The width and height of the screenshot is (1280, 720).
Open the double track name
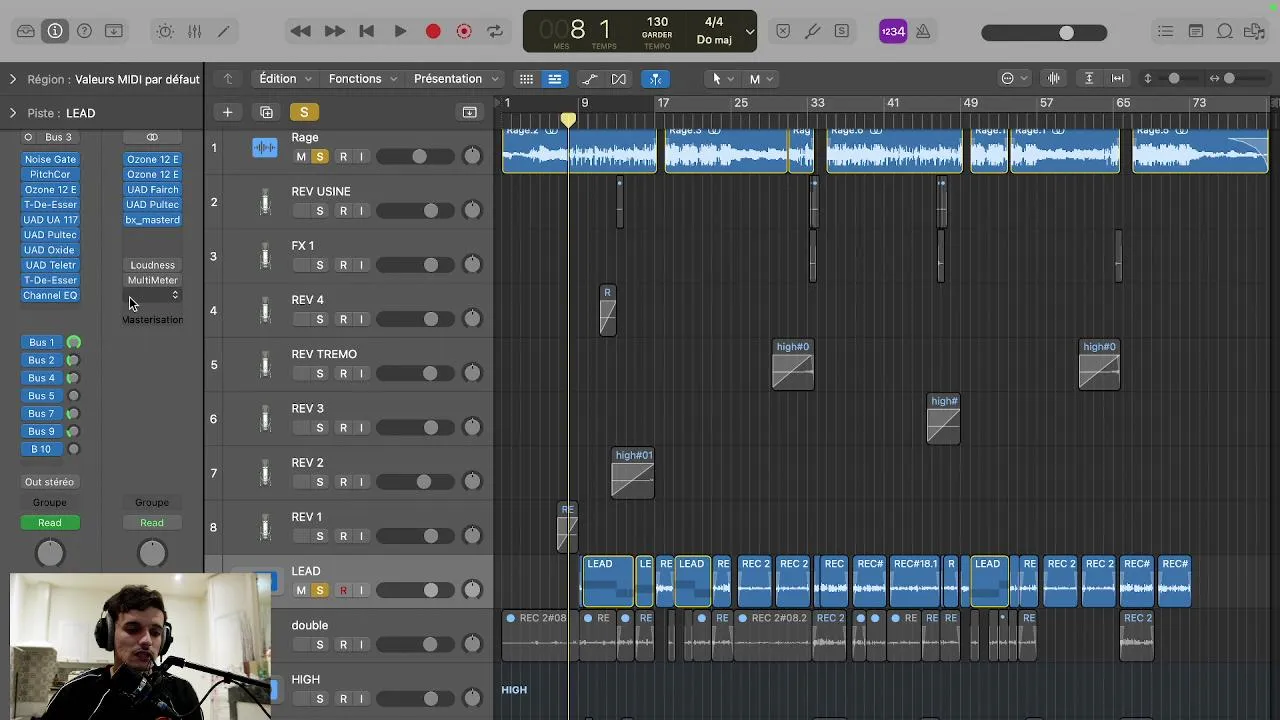(x=310, y=626)
